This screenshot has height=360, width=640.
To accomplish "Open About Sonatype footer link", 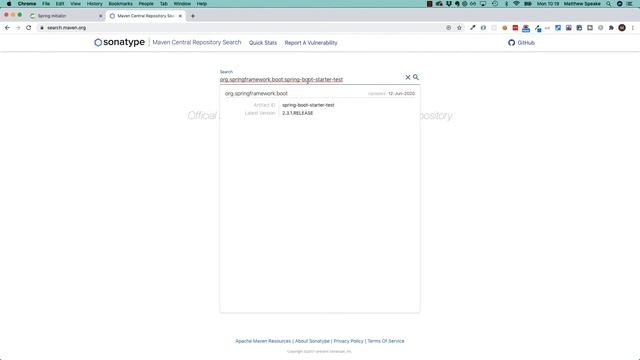I will [312, 341].
